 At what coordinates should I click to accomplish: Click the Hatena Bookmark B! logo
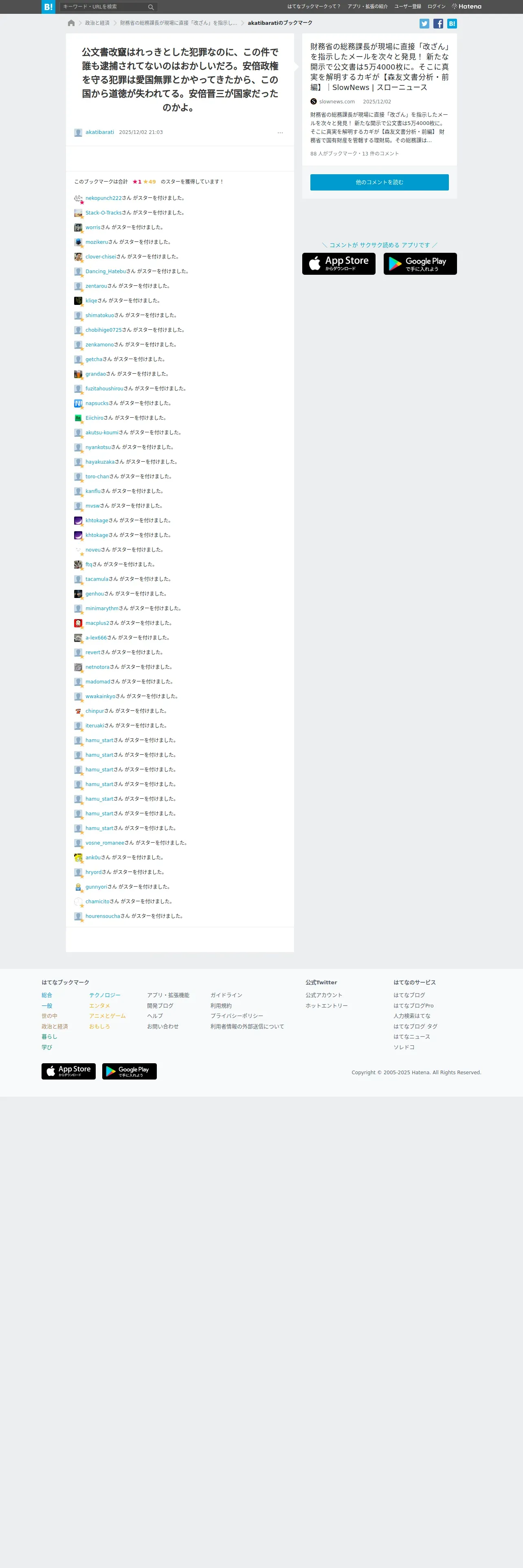tap(48, 7)
